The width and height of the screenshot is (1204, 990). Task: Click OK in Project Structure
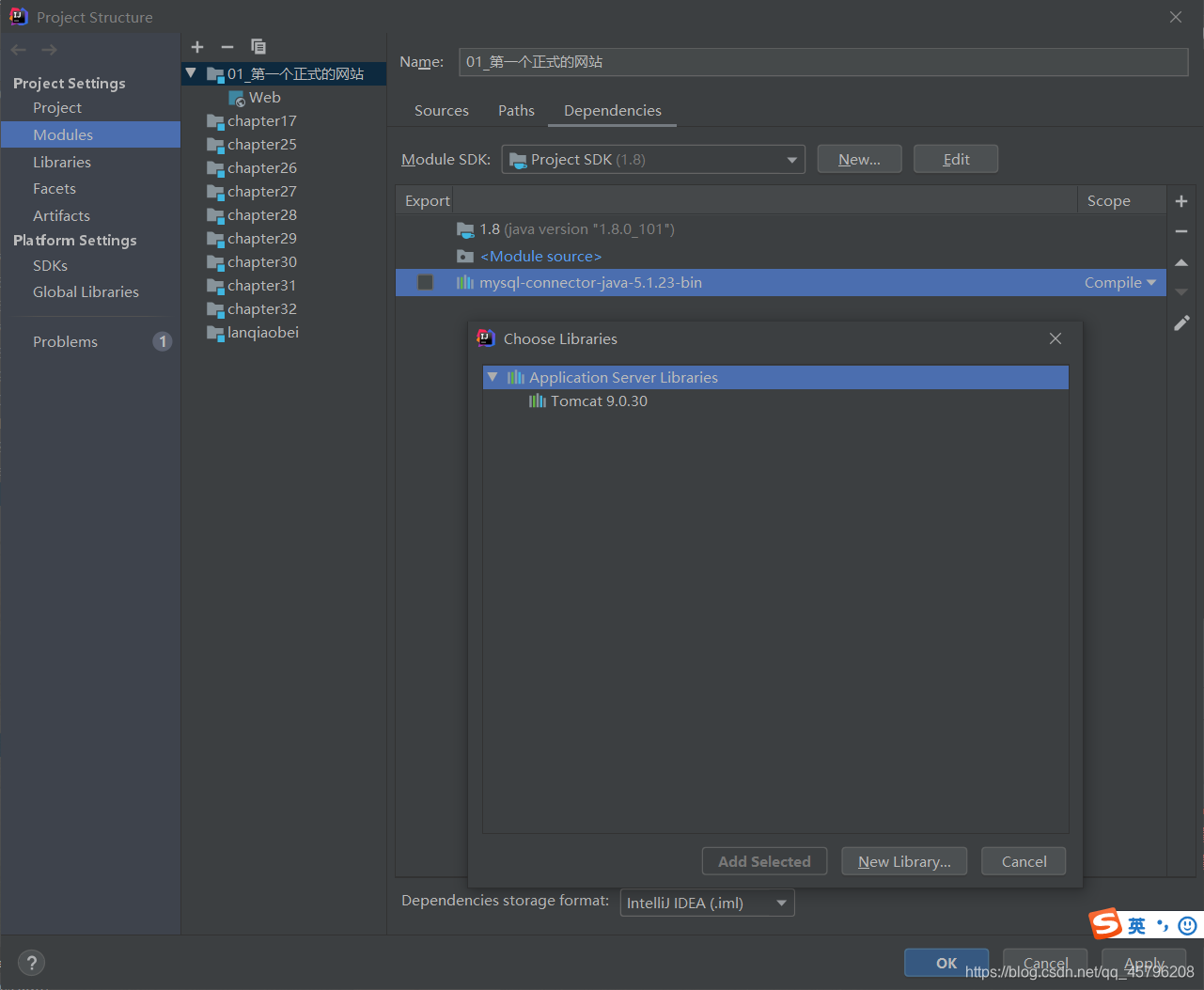946,963
